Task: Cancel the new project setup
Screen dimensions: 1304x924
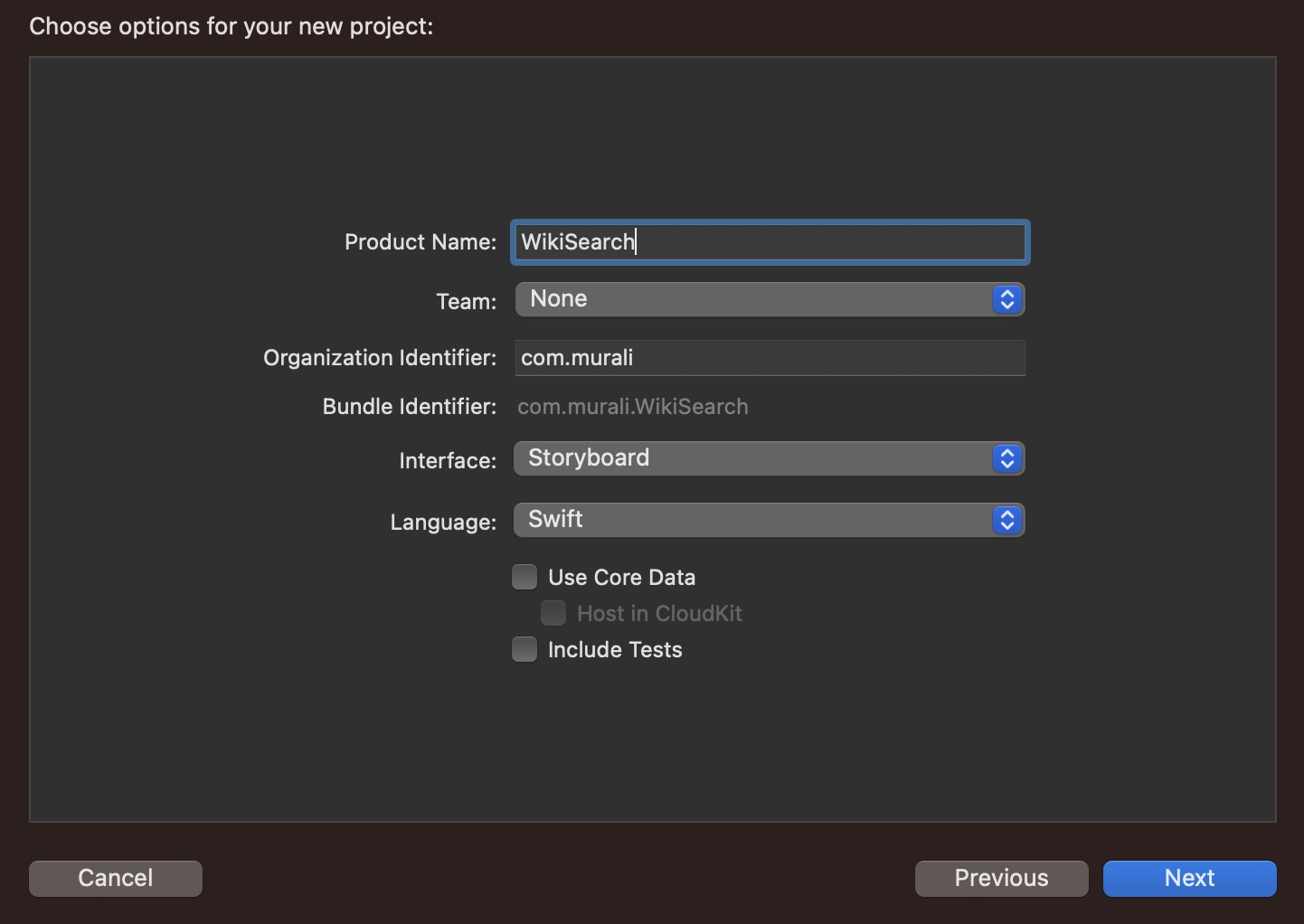Action: coord(115,878)
